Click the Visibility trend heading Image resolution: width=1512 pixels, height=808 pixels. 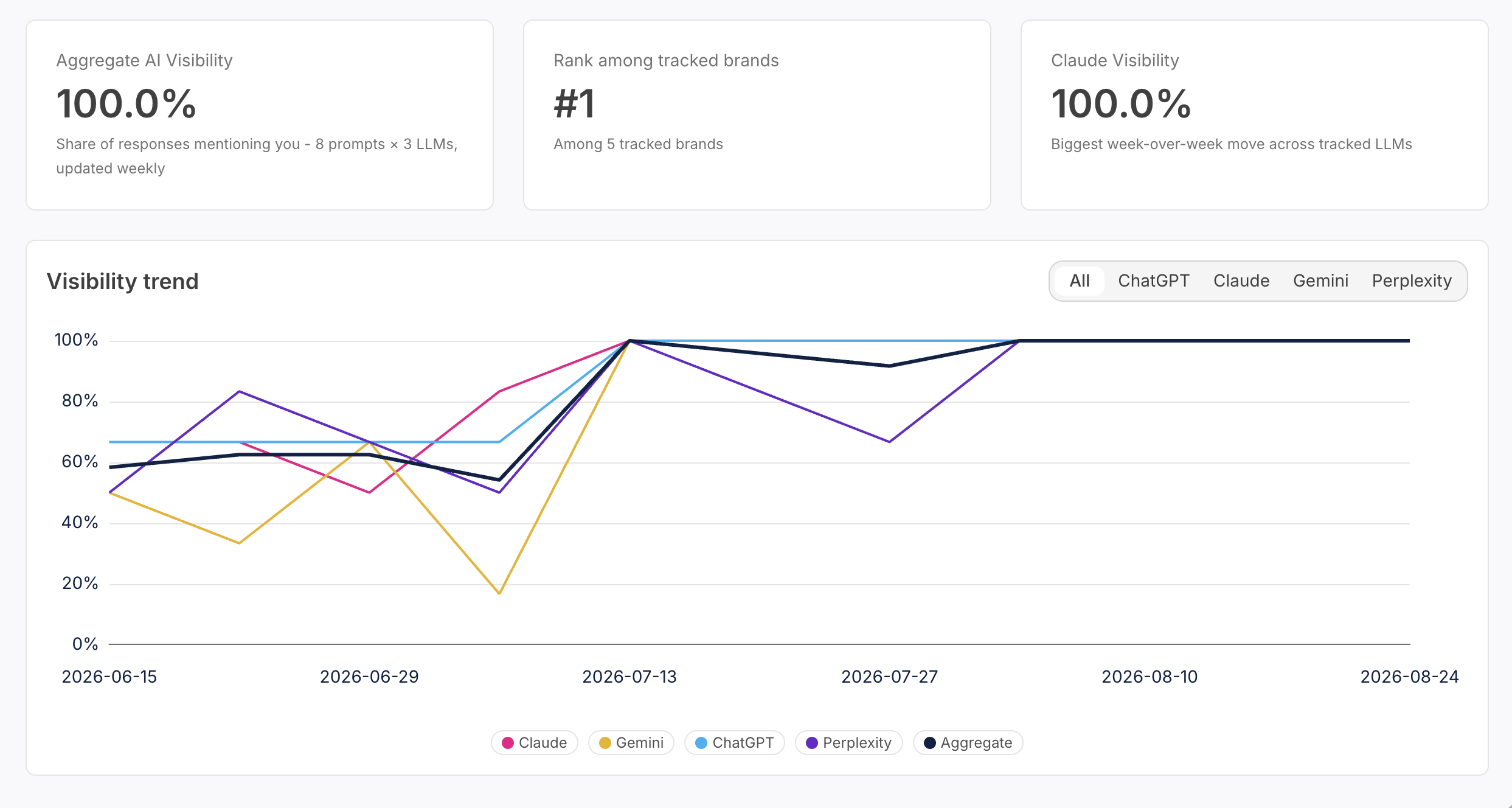(123, 281)
